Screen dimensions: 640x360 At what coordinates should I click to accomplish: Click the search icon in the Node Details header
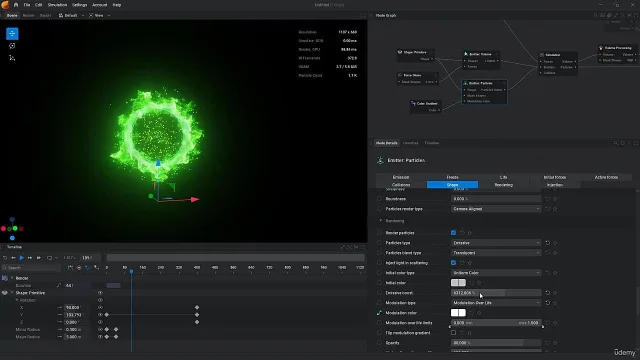[616, 143]
